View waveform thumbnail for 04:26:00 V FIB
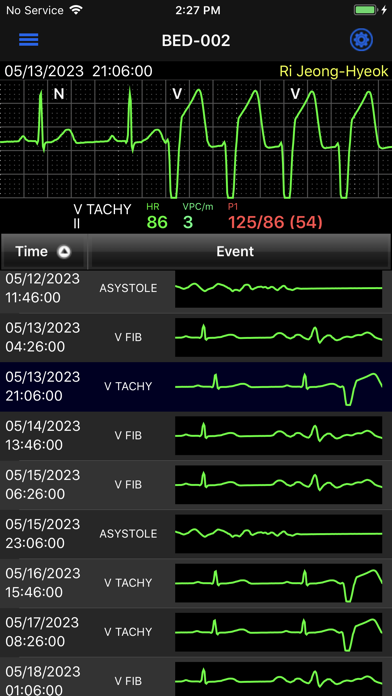The width and height of the screenshot is (392, 696). tap(278, 337)
